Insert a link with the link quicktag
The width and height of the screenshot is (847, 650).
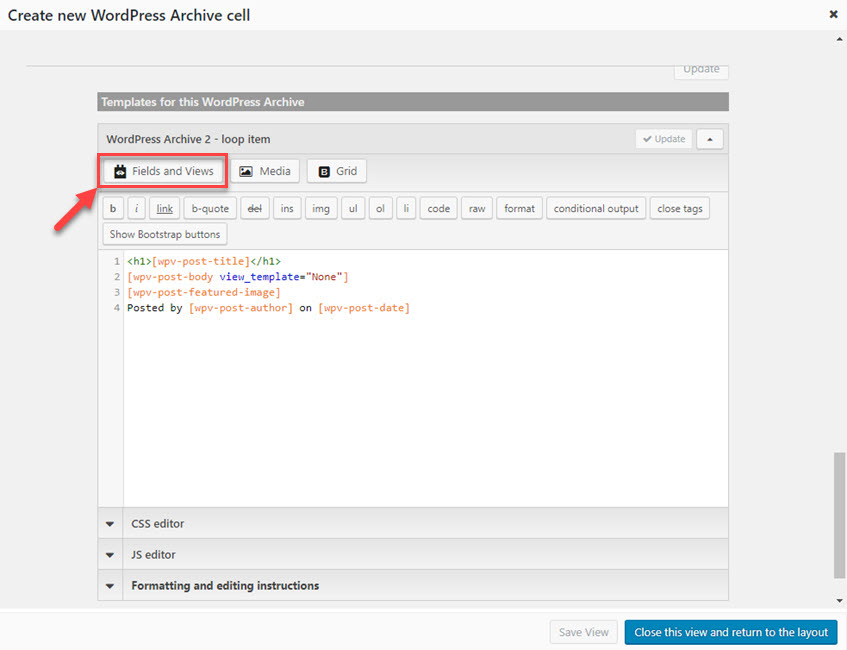(x=164, y=209)
